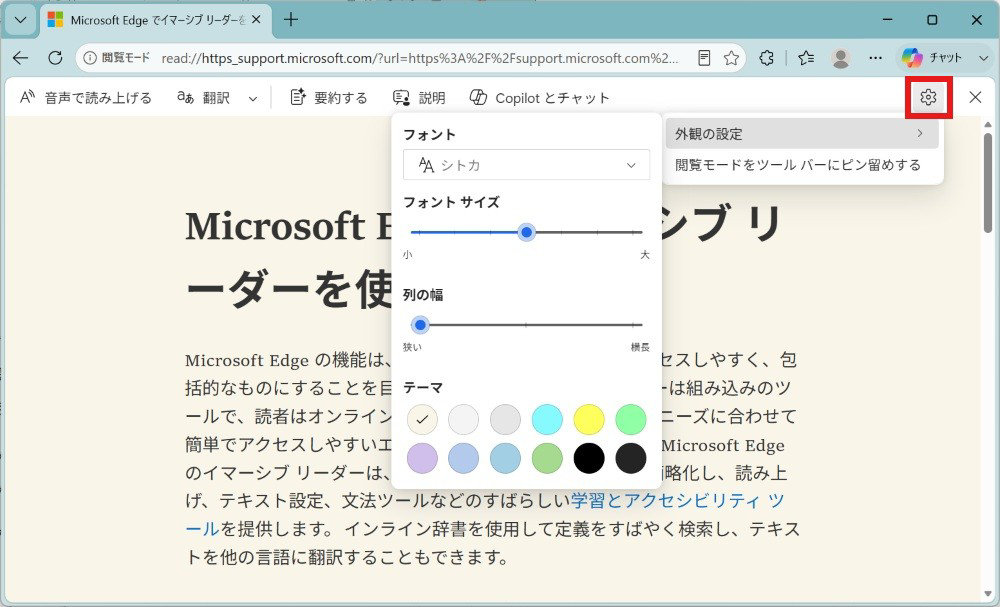The image size is (1000, 607).
Task: Click the immersive reader icon in address bar
Action: 704,58
